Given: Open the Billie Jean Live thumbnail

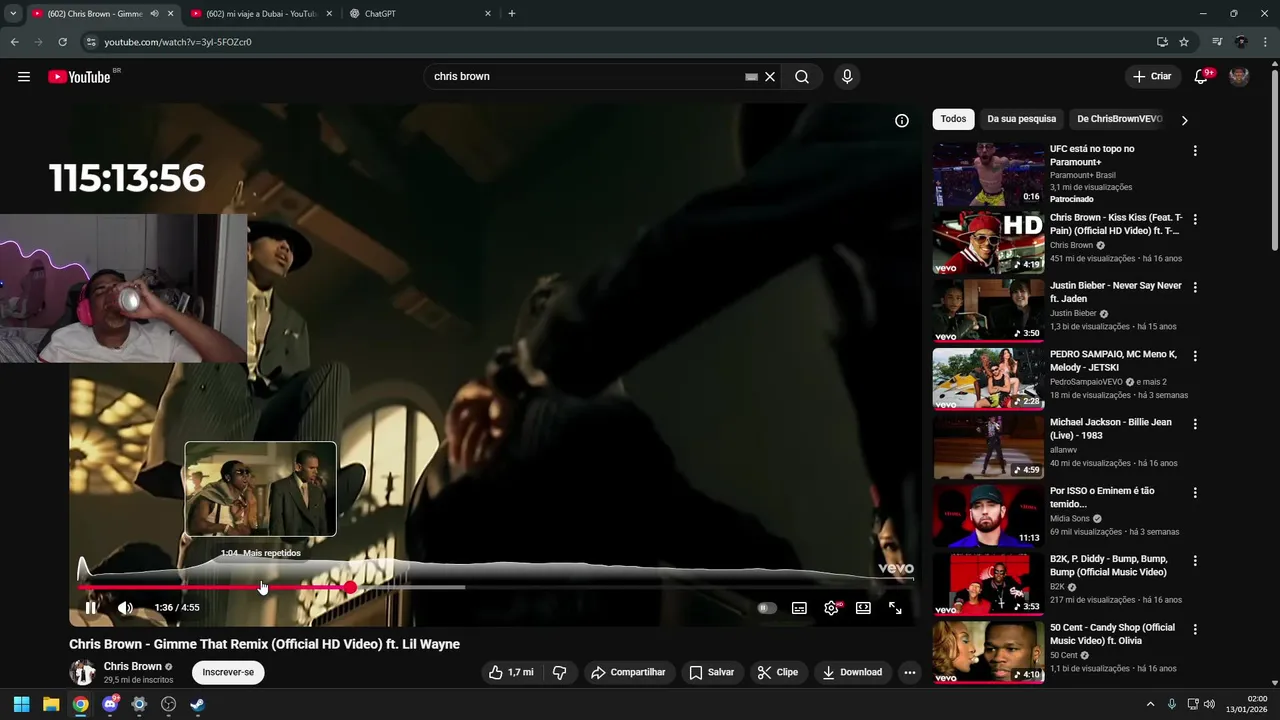Looking at the screenshot, I should coord(988,447).
